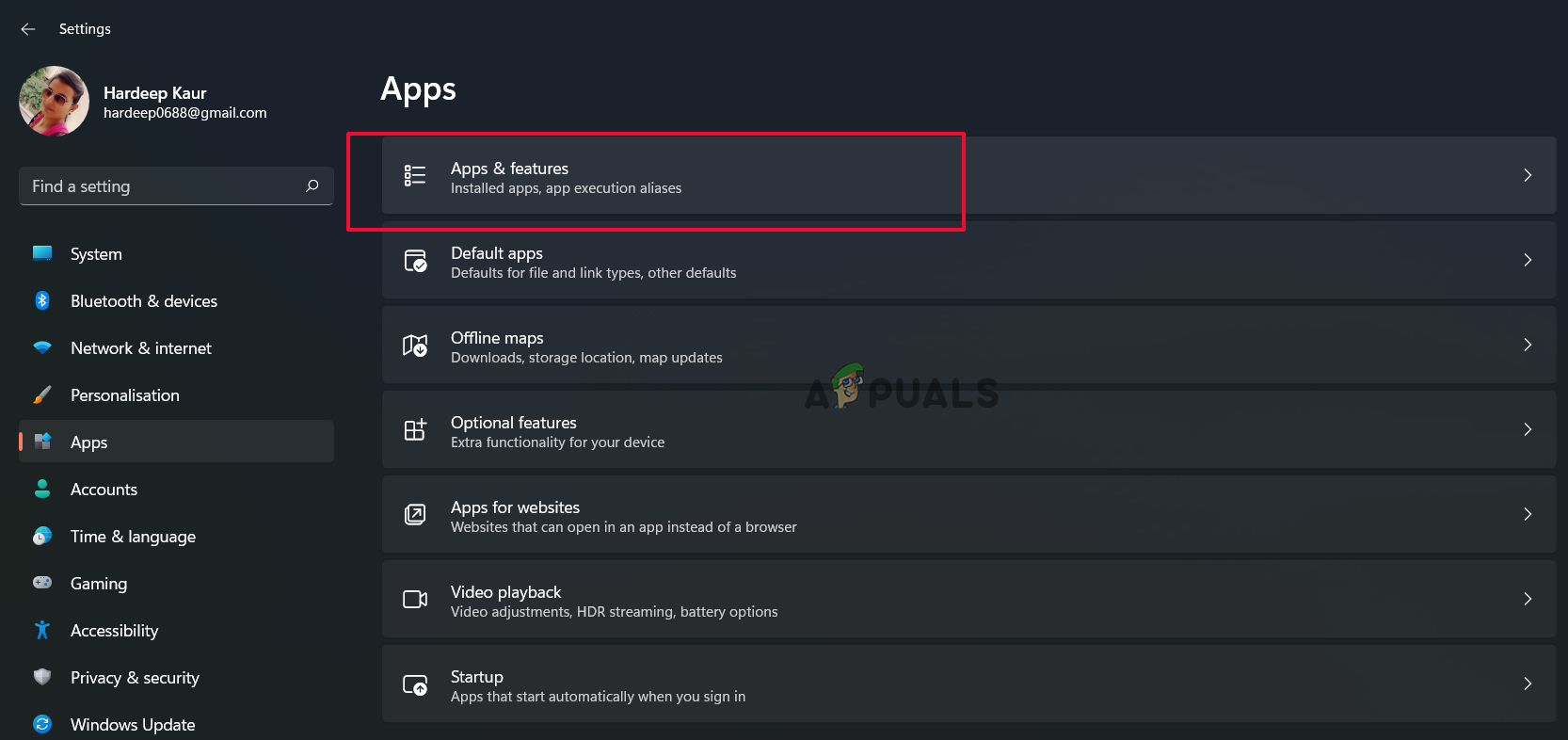Click the Privacy & security shield icon
1568x740 pixels.
pyautogui.click(x=42, y=677)
